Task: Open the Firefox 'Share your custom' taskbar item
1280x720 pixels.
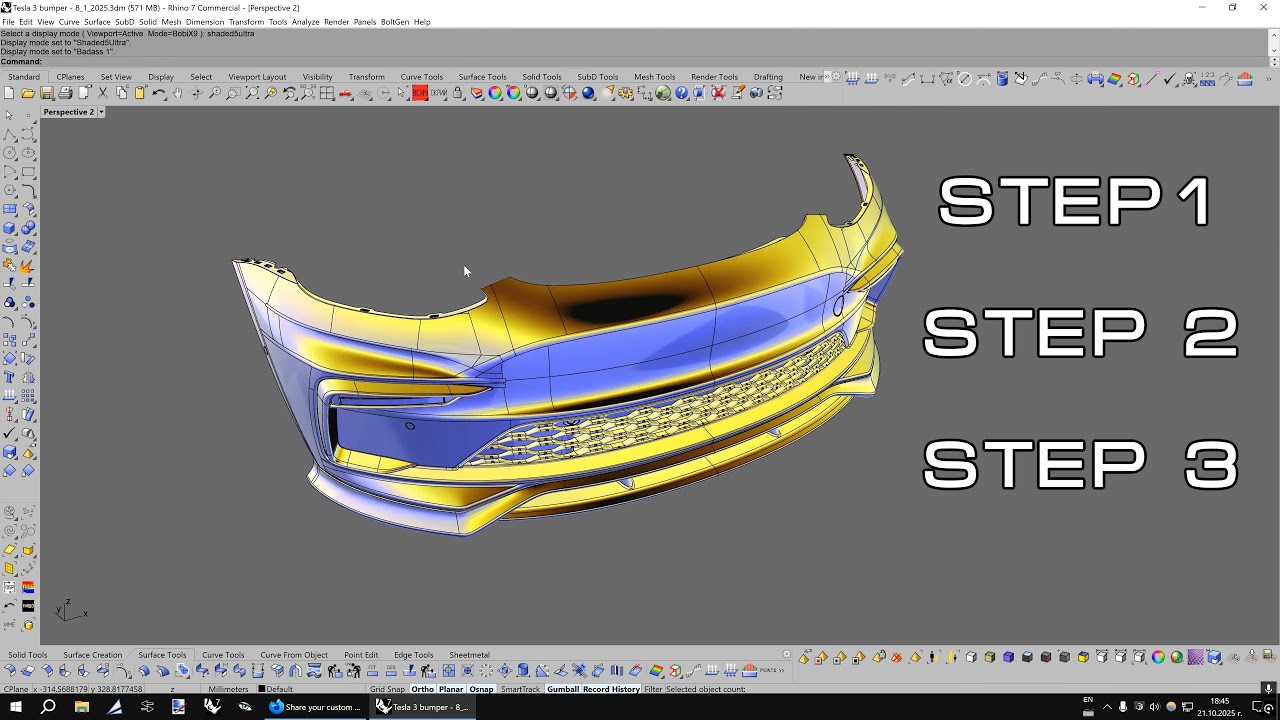Action: pyautogui.click(x=314, y=707)
